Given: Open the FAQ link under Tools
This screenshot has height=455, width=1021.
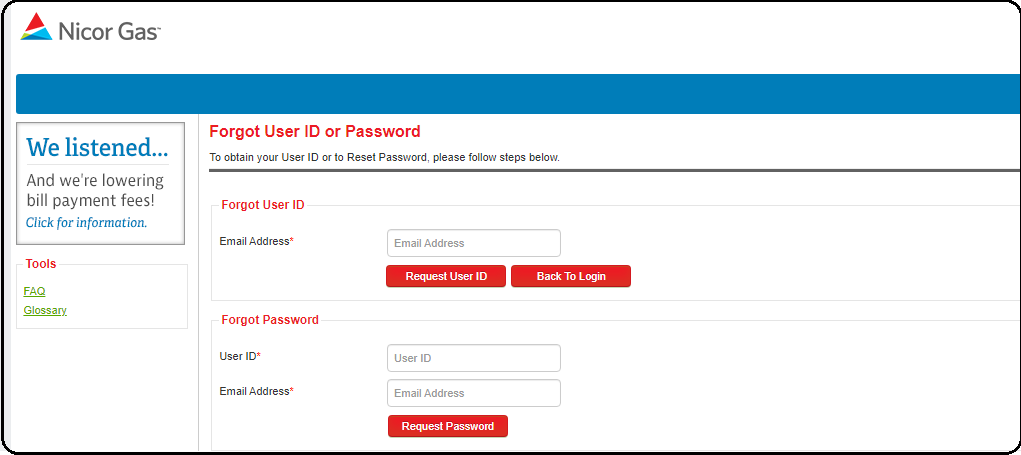Looking at the screenshot, I should pos(35,291).
